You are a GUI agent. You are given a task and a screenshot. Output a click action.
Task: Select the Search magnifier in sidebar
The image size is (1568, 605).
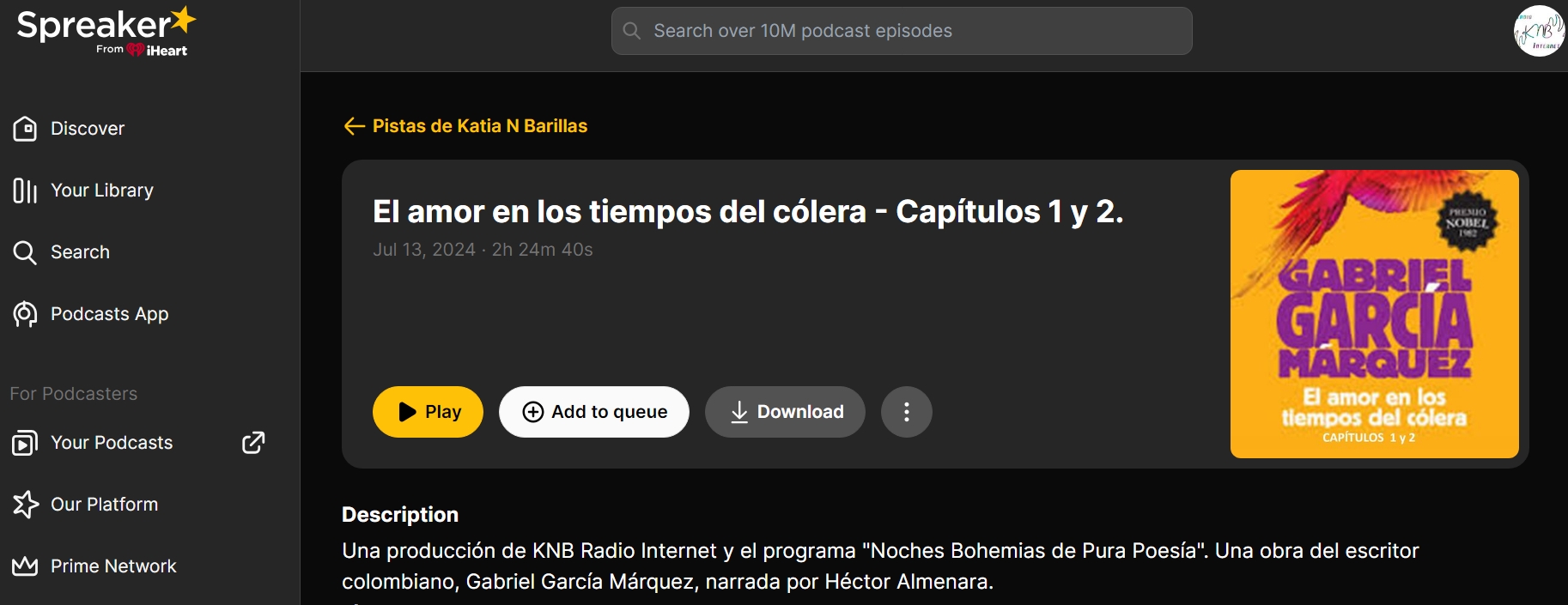[25, 252]
